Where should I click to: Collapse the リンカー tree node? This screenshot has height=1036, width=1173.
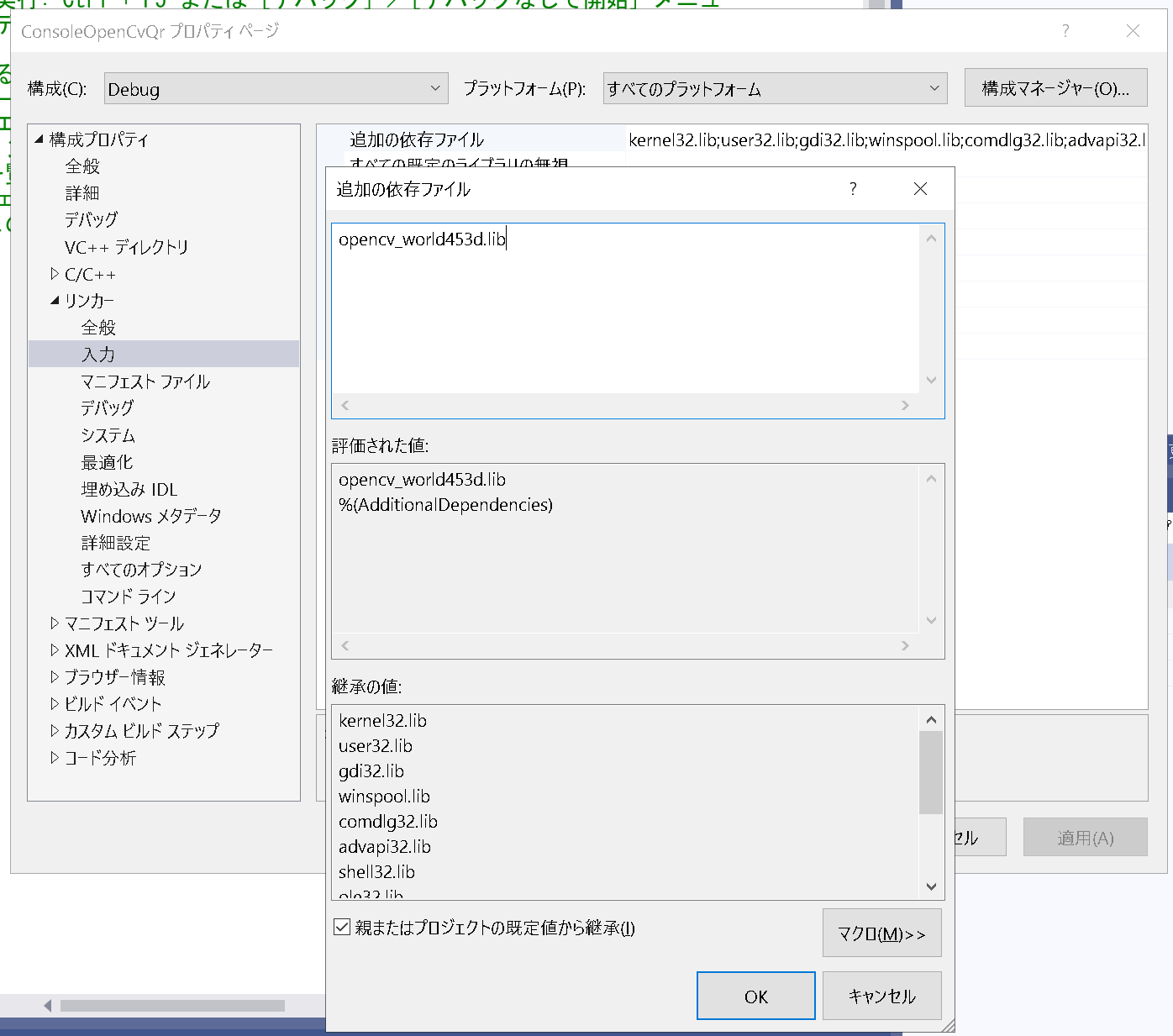[x=55, y=301]
